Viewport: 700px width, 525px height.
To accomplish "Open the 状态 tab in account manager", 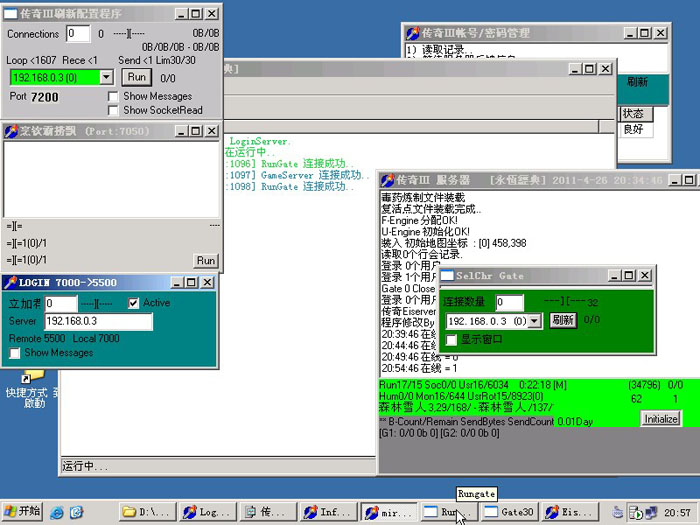I will tap(634, 113).
